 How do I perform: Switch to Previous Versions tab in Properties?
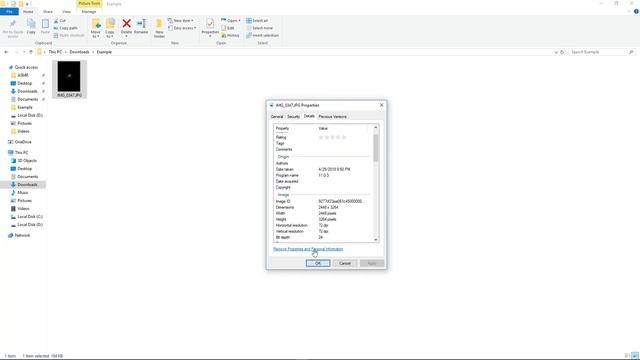(332, 117)
